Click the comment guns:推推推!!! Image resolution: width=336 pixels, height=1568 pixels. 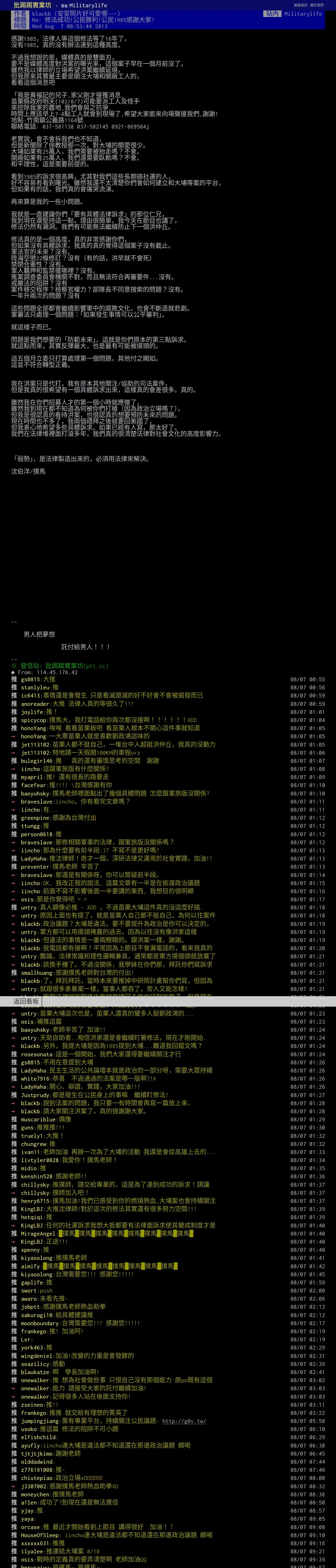pyautogui.click(x=168, y=1127)
